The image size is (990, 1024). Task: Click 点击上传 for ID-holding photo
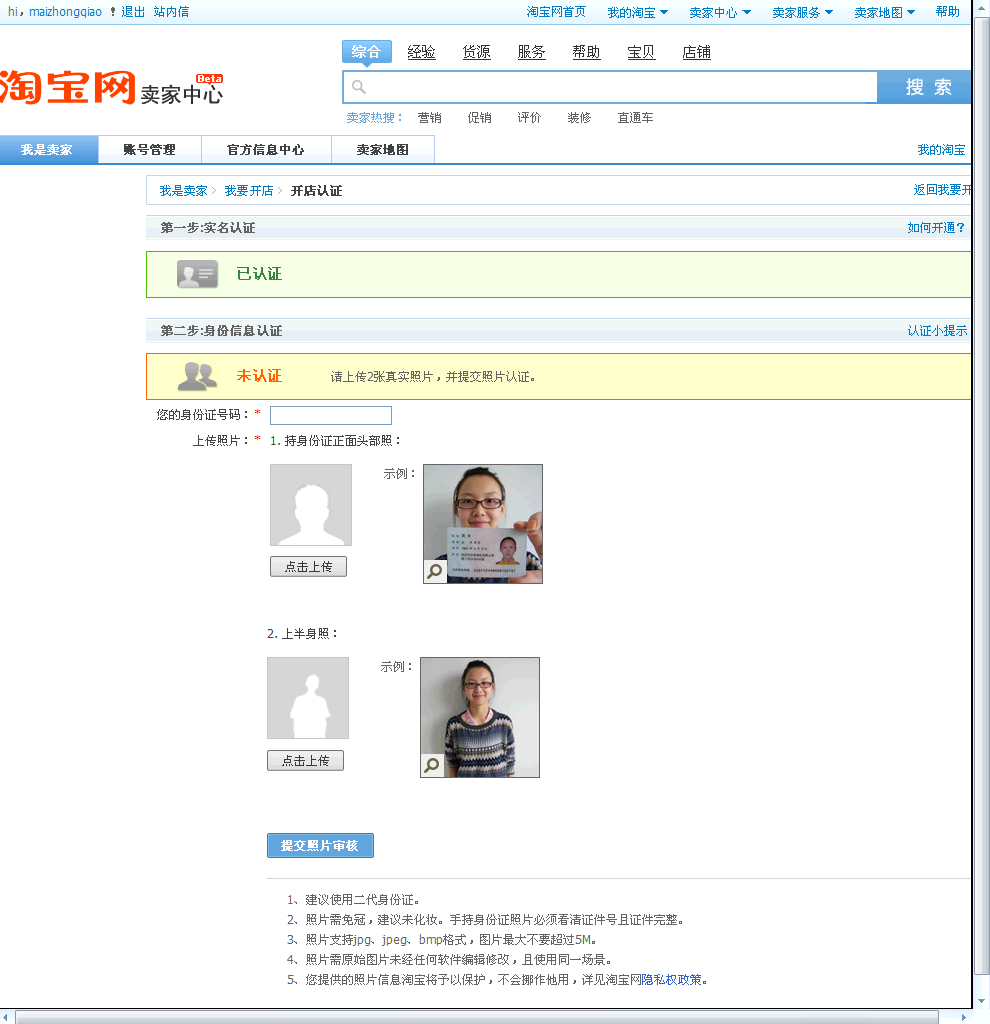tap(308, 567)
